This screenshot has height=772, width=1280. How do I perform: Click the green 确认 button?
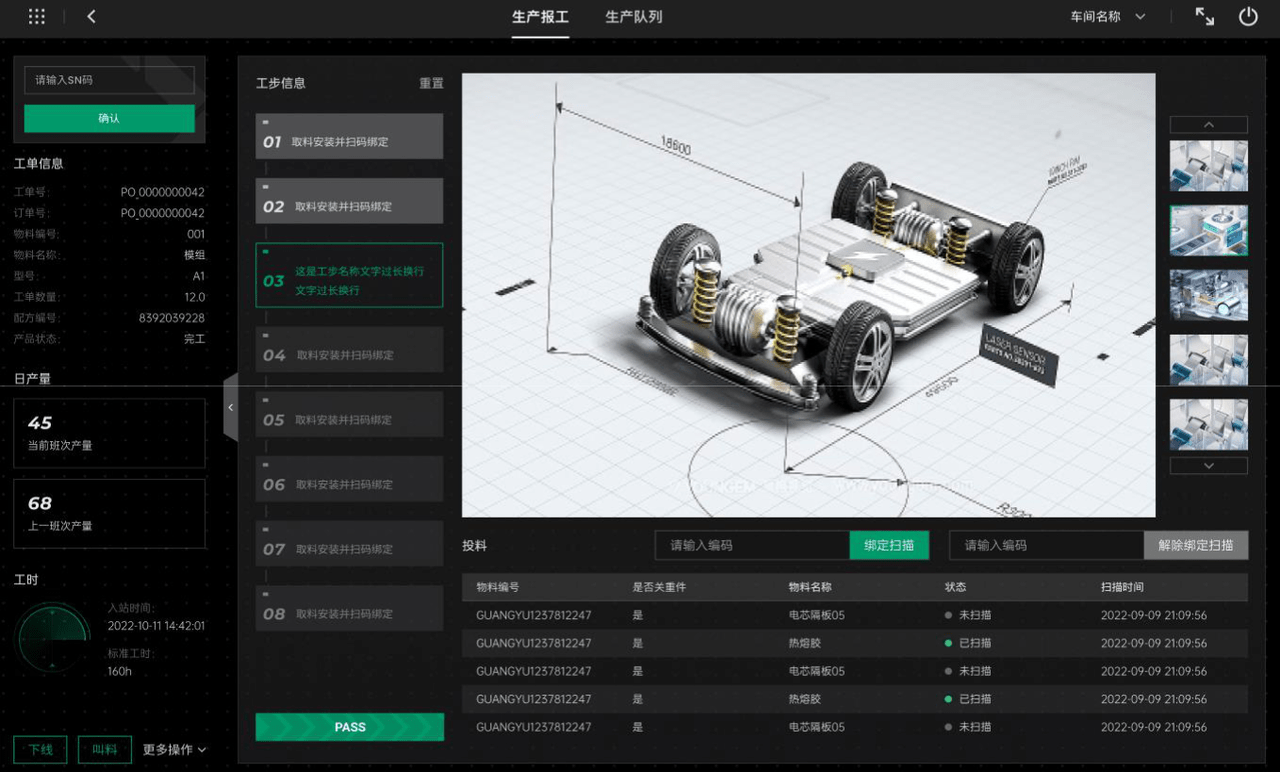(109, 118)
